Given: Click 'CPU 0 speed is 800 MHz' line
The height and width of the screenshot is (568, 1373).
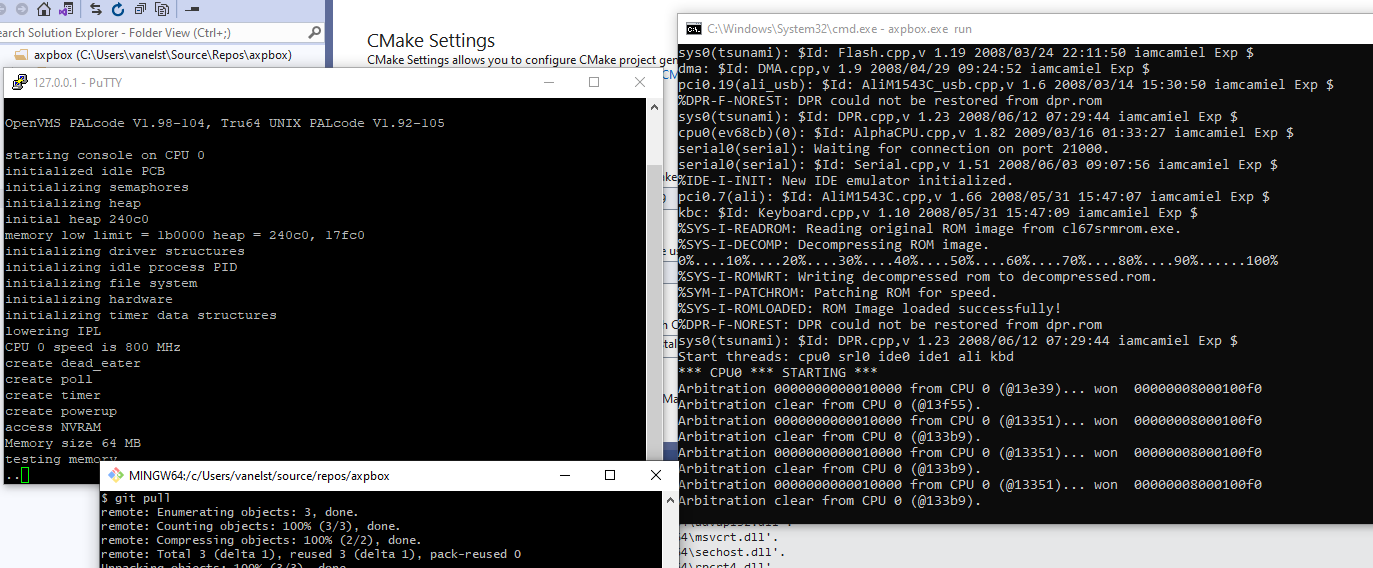Looking at the screenshot, I should point(93,347).
